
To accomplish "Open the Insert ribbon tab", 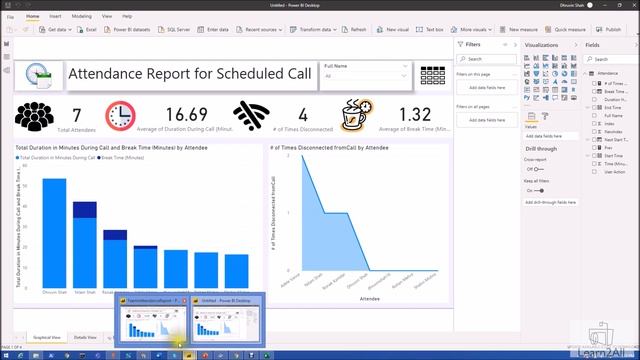I will coord(55,16).
